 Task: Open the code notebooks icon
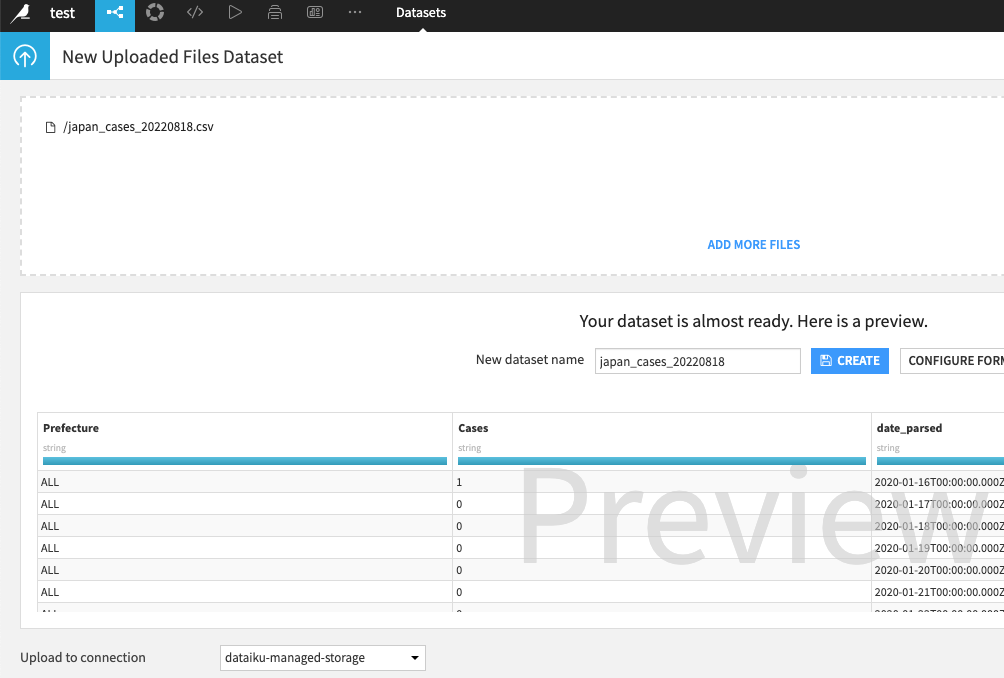(195, 13)
